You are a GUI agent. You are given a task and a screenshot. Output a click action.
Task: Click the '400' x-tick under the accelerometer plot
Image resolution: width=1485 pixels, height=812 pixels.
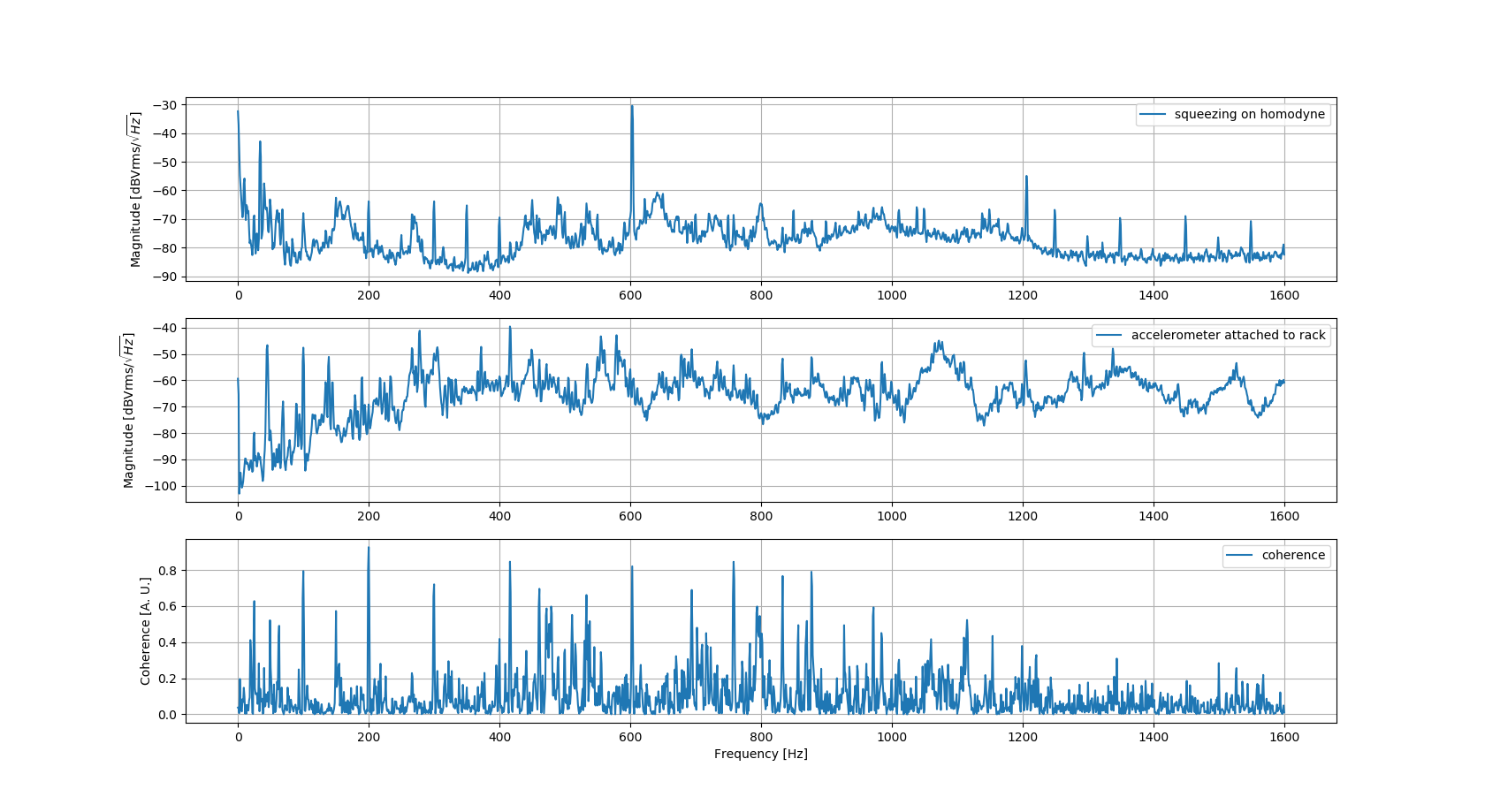tap(499, 516)
